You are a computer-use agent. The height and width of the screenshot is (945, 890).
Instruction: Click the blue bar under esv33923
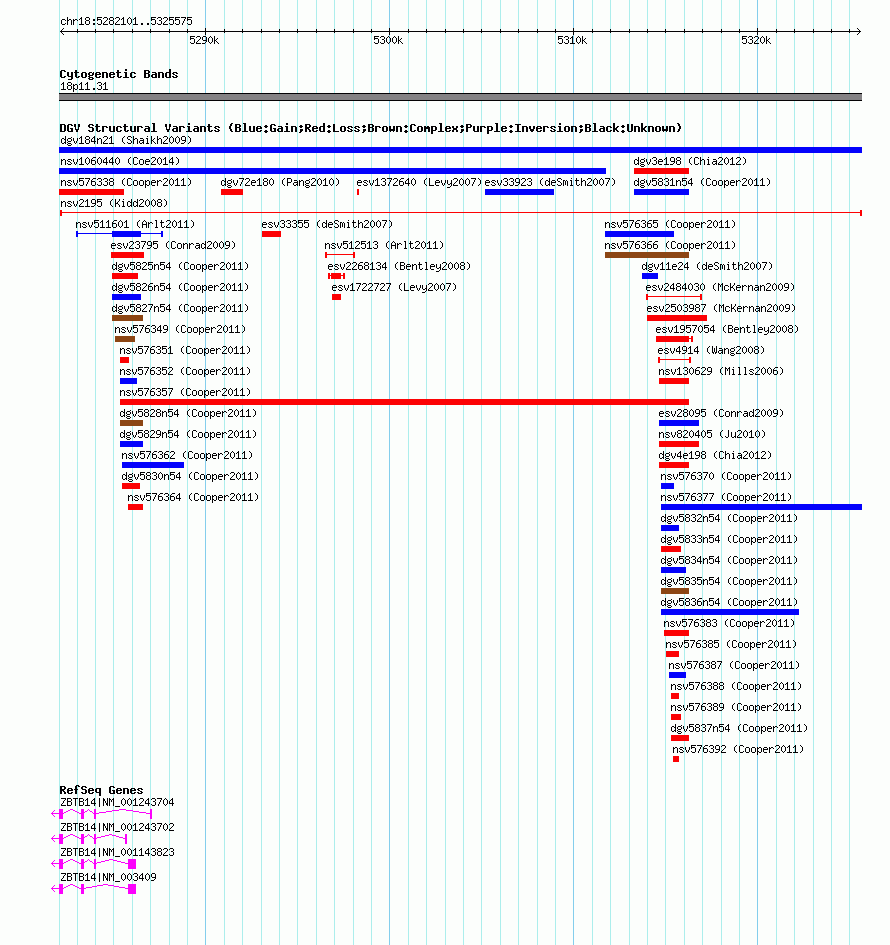(x=519, y=192)
